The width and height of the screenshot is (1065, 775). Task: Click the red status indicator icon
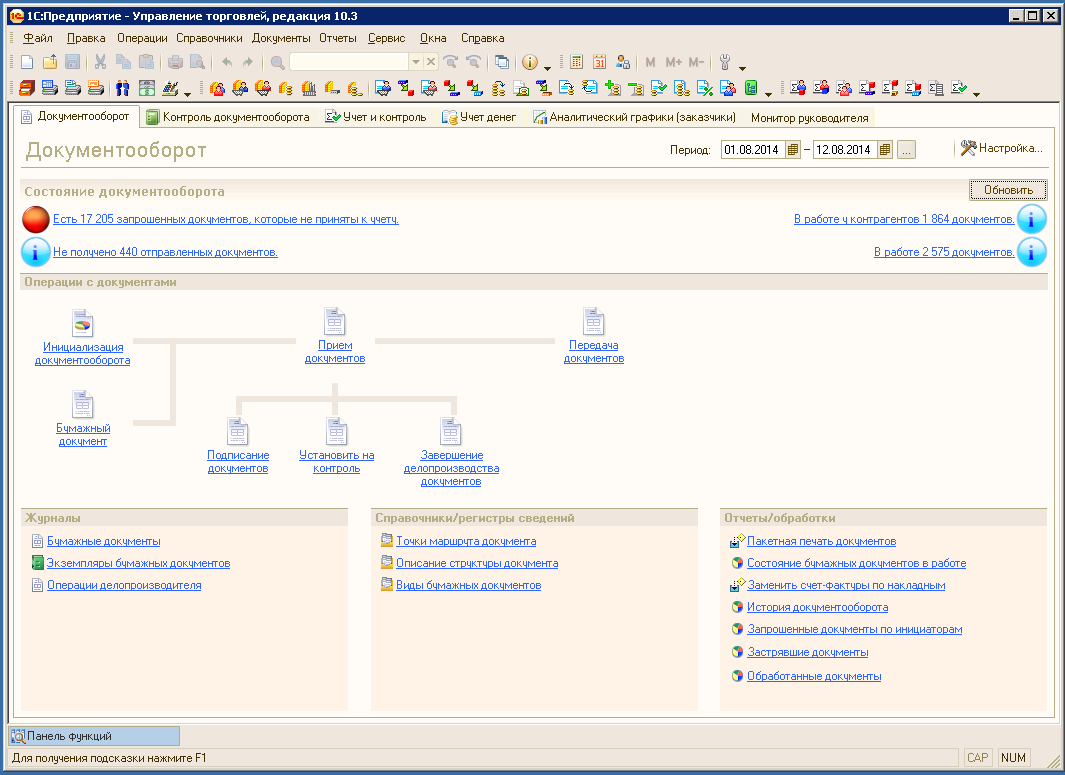[36, 219]
